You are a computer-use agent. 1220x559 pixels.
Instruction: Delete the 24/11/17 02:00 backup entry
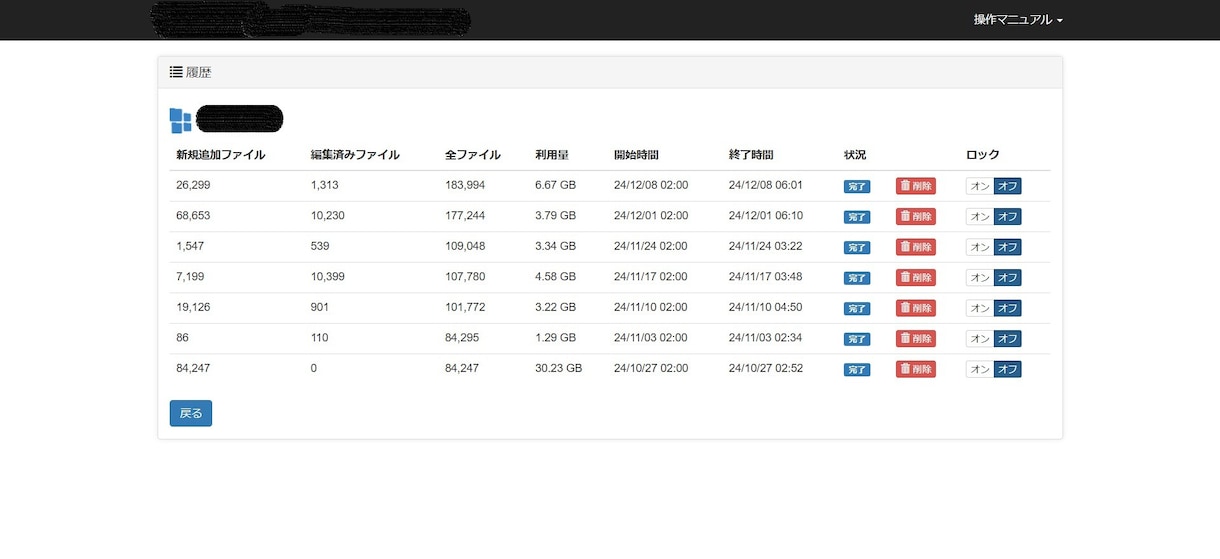point(916,277)
